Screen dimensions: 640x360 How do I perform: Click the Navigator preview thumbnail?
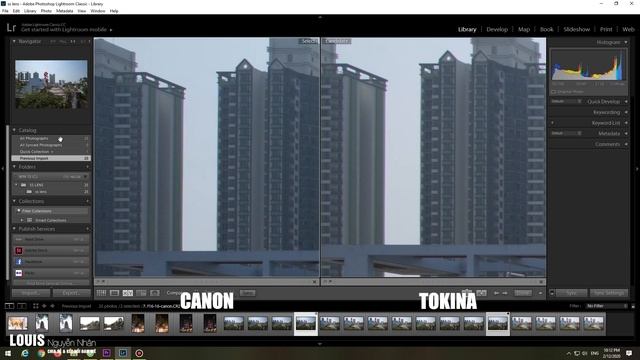[51, 84]
